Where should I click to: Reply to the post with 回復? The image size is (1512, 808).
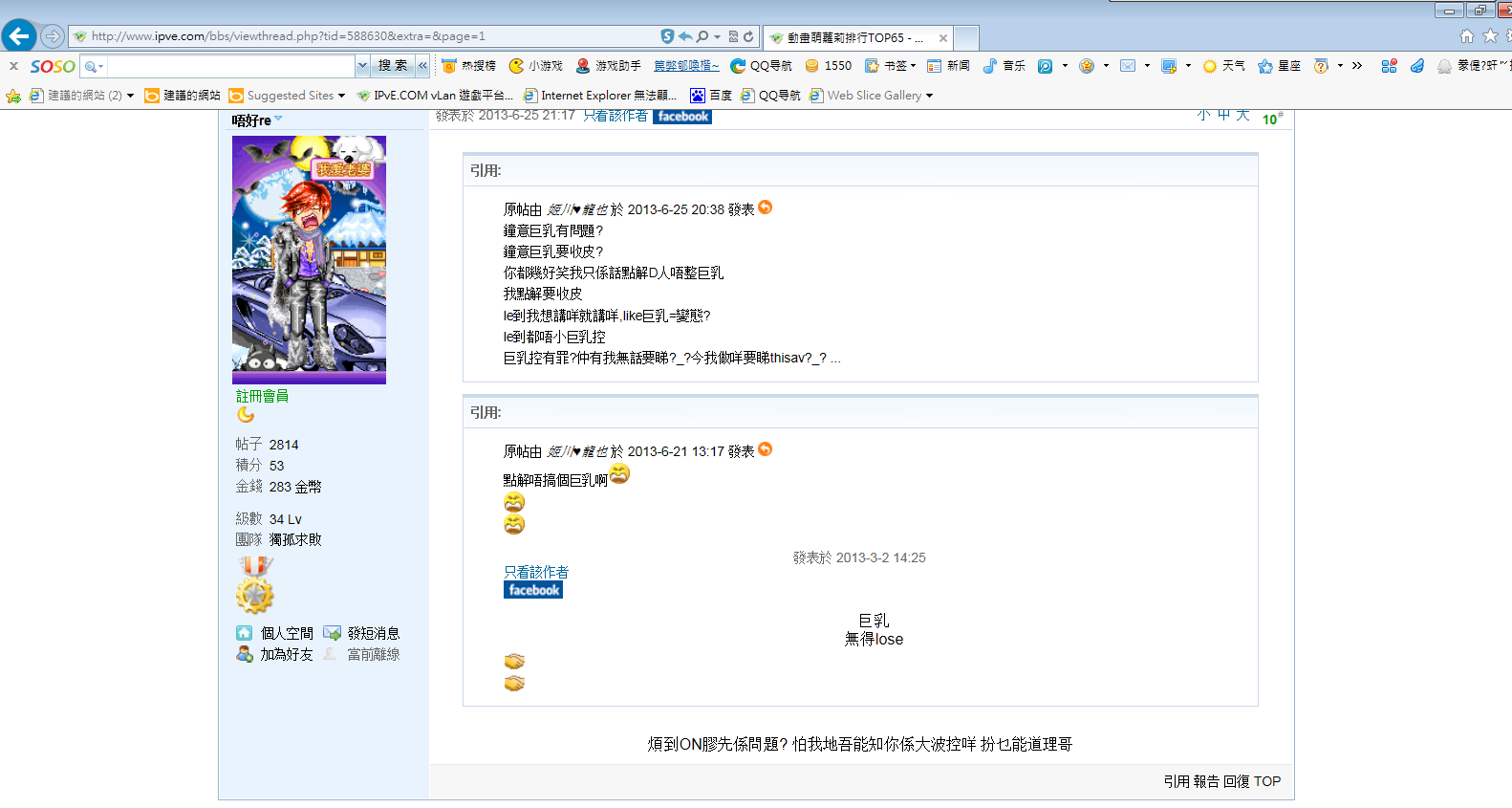(x=1237, y=781)
